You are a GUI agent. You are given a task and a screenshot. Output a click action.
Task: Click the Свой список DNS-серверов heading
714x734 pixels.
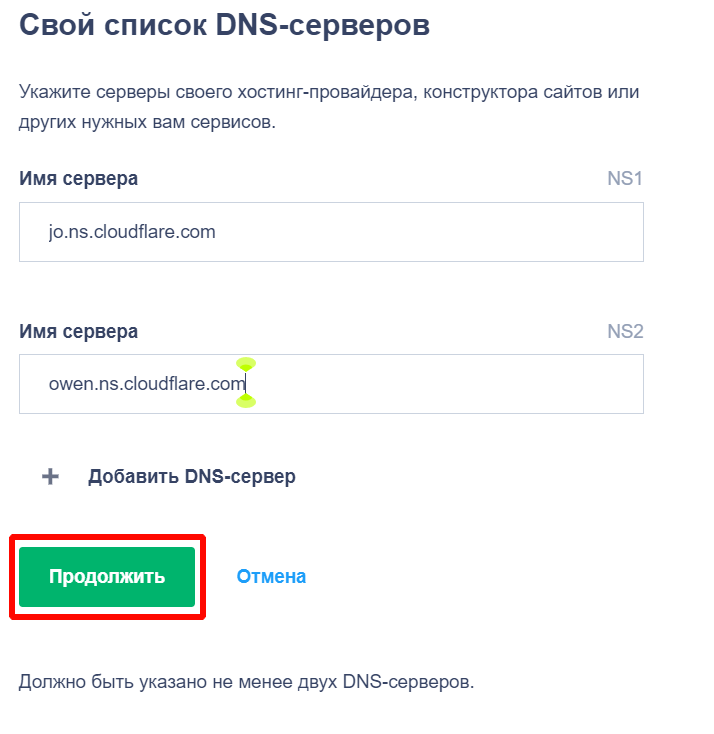pyautogui.click(x=224, y=25)
